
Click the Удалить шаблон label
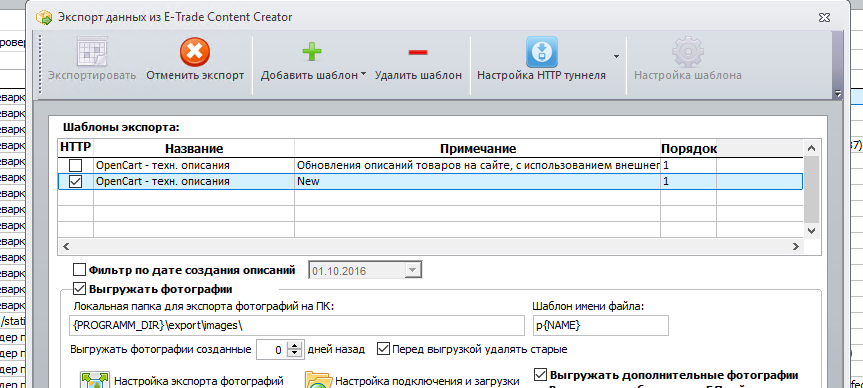[x=418, y=75]
